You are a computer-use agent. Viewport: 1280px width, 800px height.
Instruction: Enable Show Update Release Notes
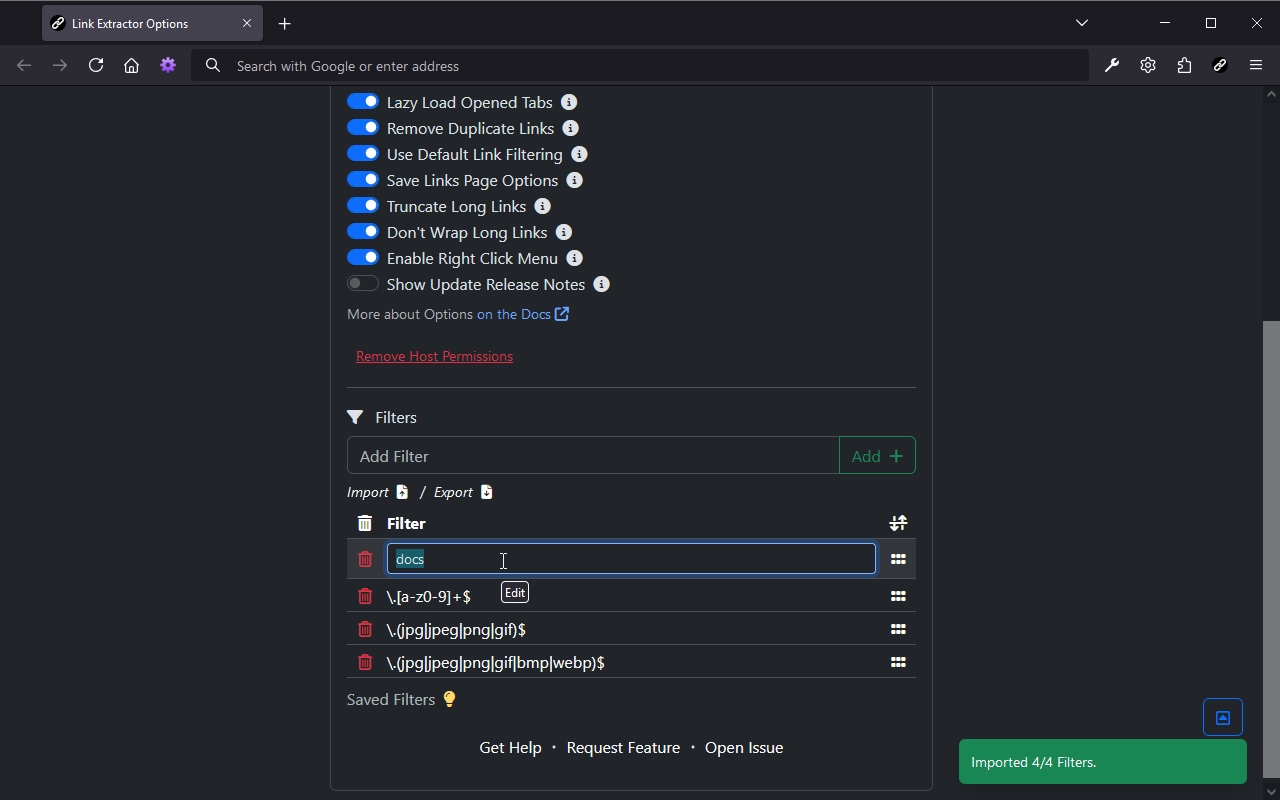363,283
